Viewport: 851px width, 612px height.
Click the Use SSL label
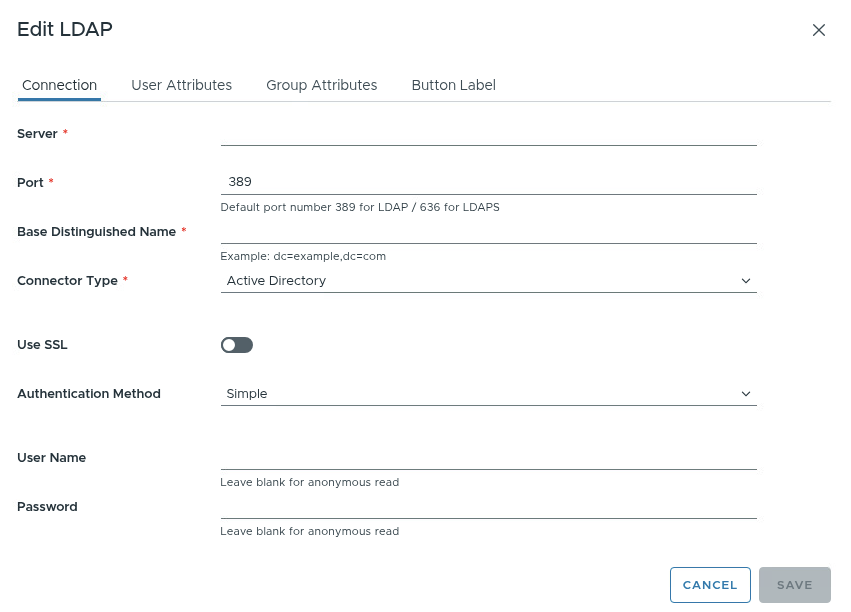click(42, 345)
